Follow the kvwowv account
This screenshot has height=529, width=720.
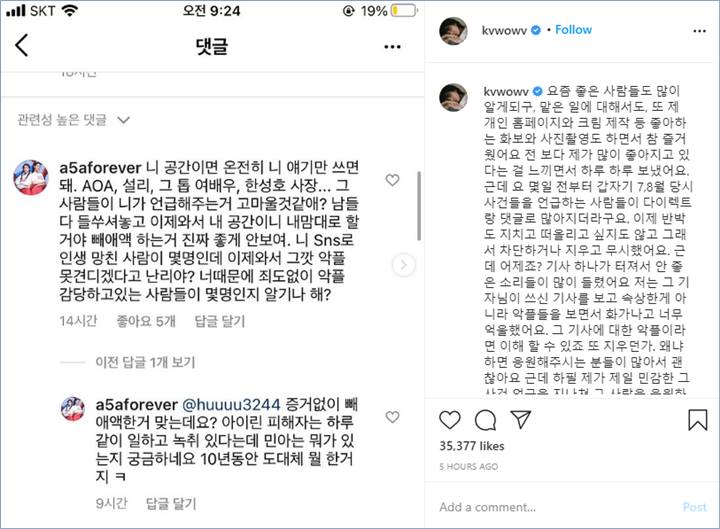point(573,30)
